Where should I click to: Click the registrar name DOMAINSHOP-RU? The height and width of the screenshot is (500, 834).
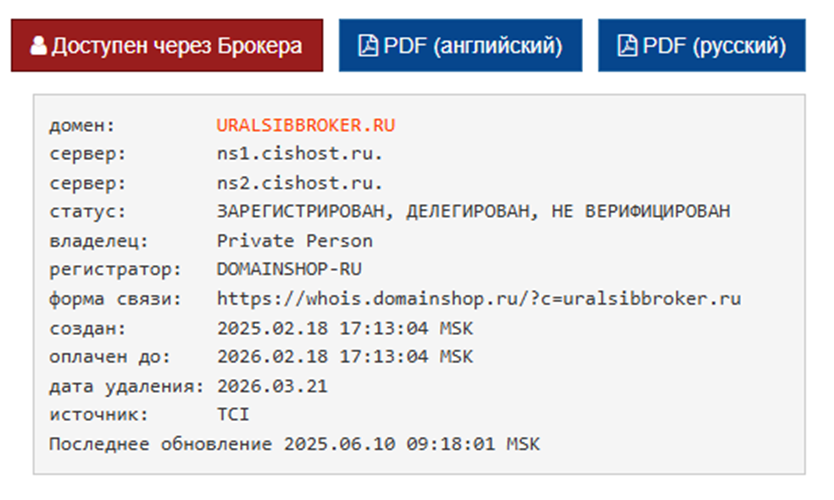click(x=289, y=270)
